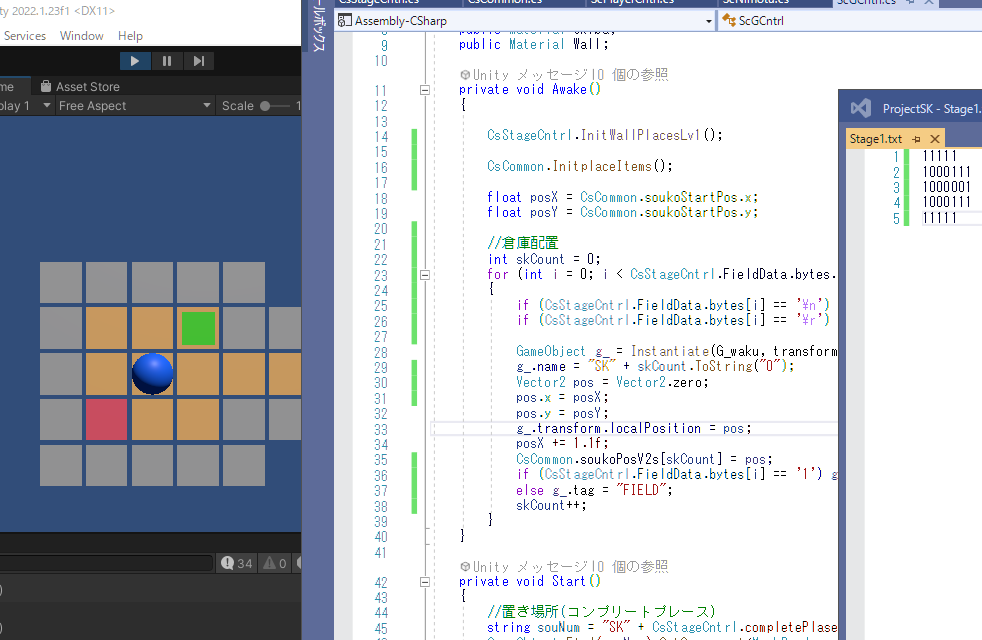The width and height of the screenshot is (982, 640).
Task: Click the line 'float posX = CsCommon.soukoStartPos.x;'
Action: [623, 197]
